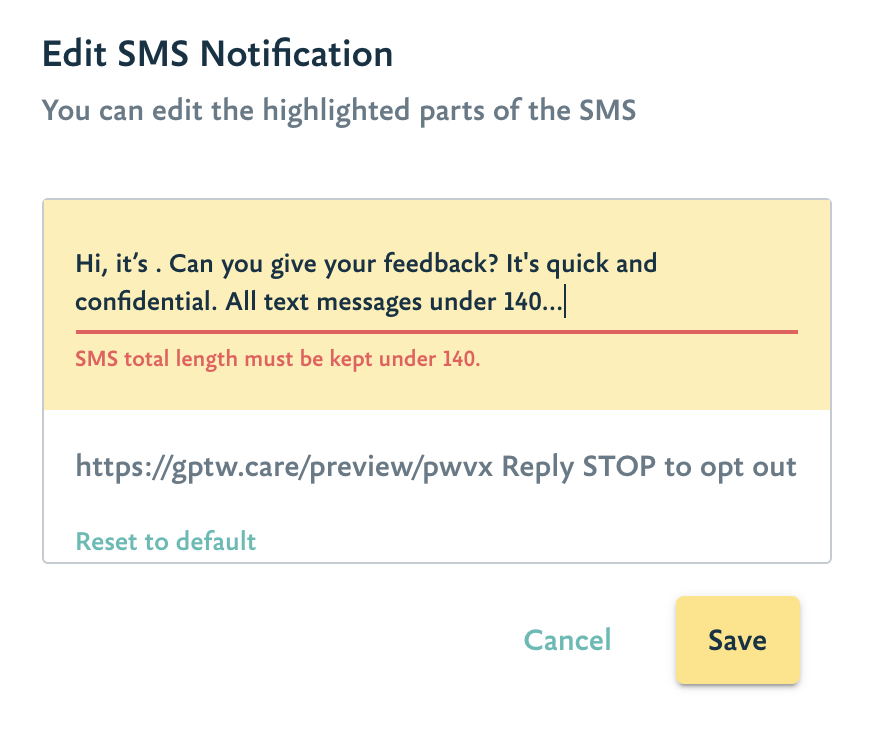Restore the default SMS via Reset to default
Viewport: 870px width, 742px height.
166,541
